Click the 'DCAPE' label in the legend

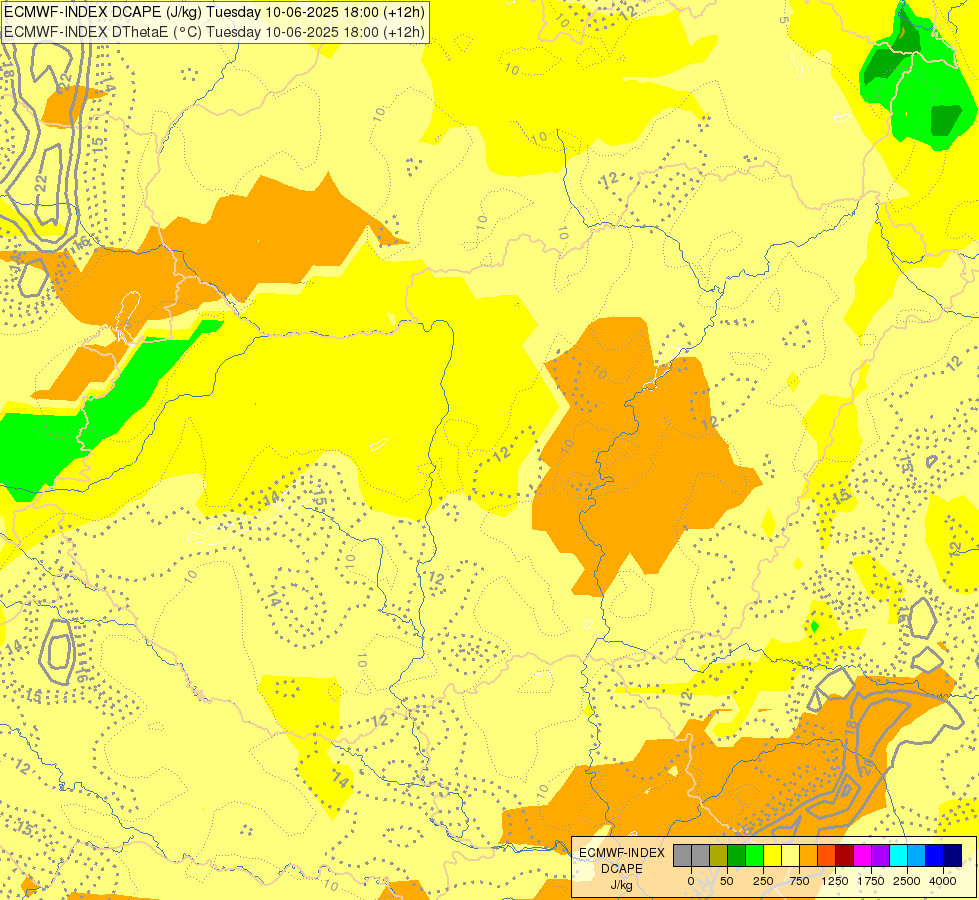[622, 869]
